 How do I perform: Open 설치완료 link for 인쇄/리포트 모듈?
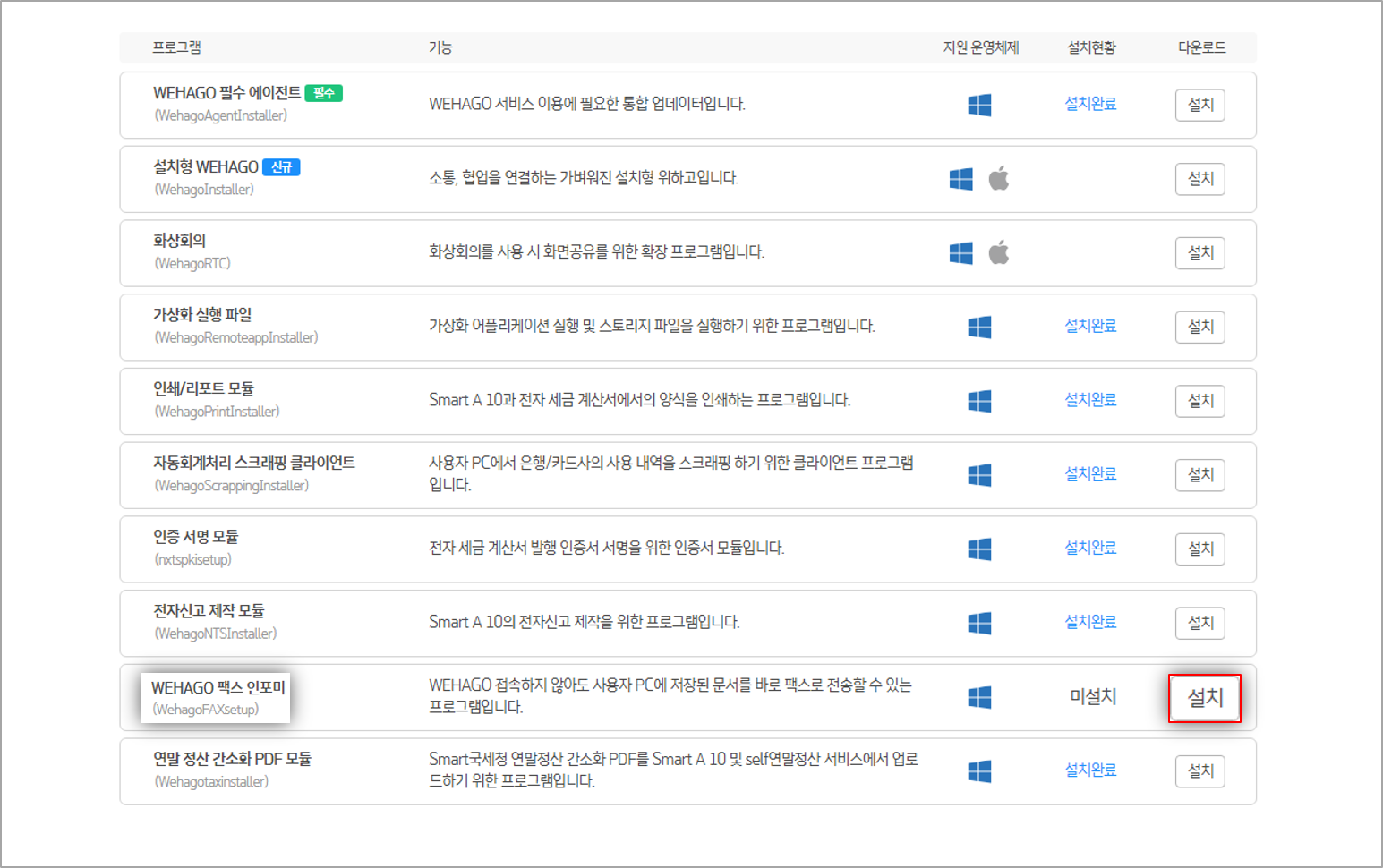1090,400
